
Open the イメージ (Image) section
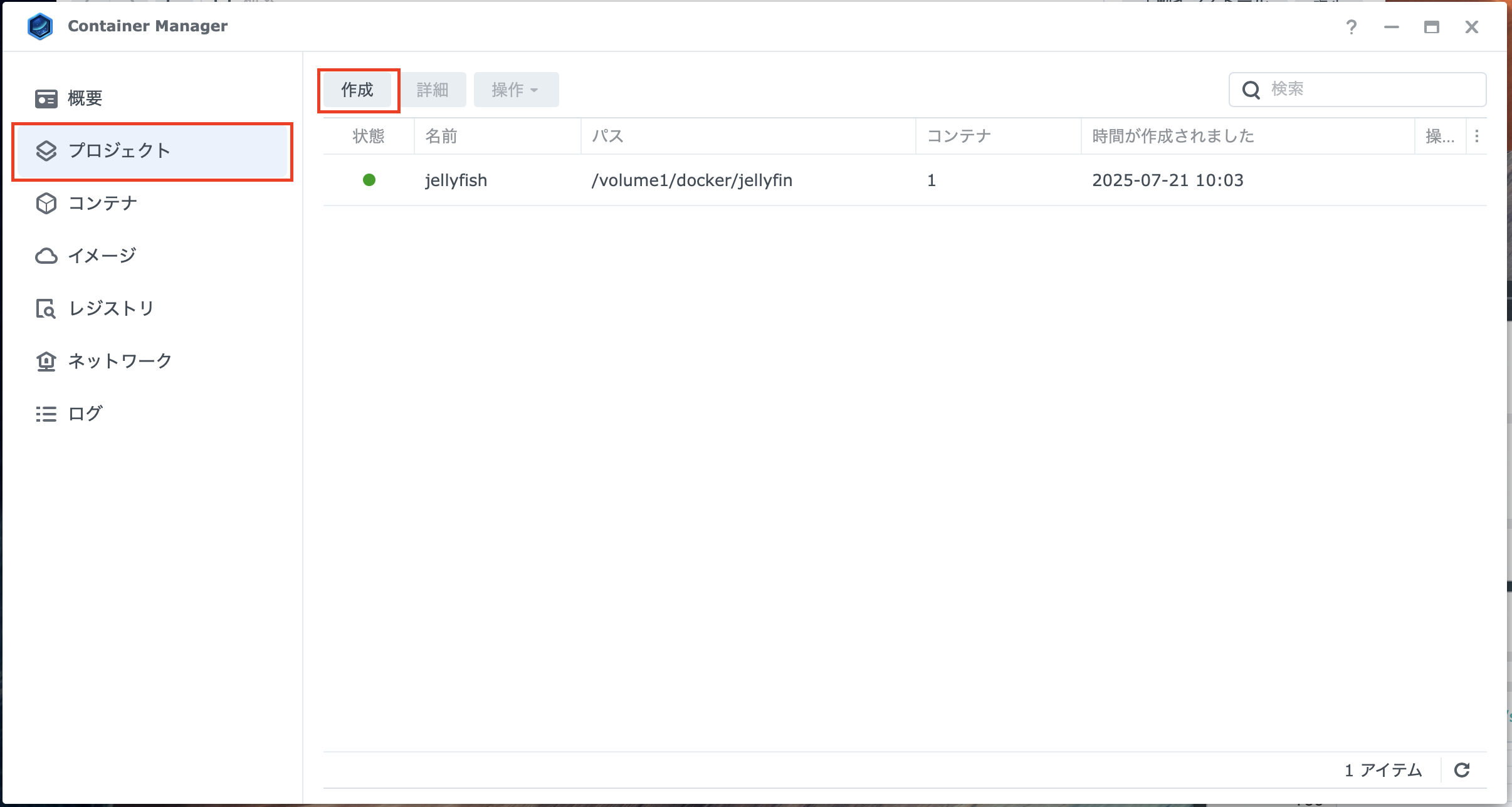click(x=100, y=255)
